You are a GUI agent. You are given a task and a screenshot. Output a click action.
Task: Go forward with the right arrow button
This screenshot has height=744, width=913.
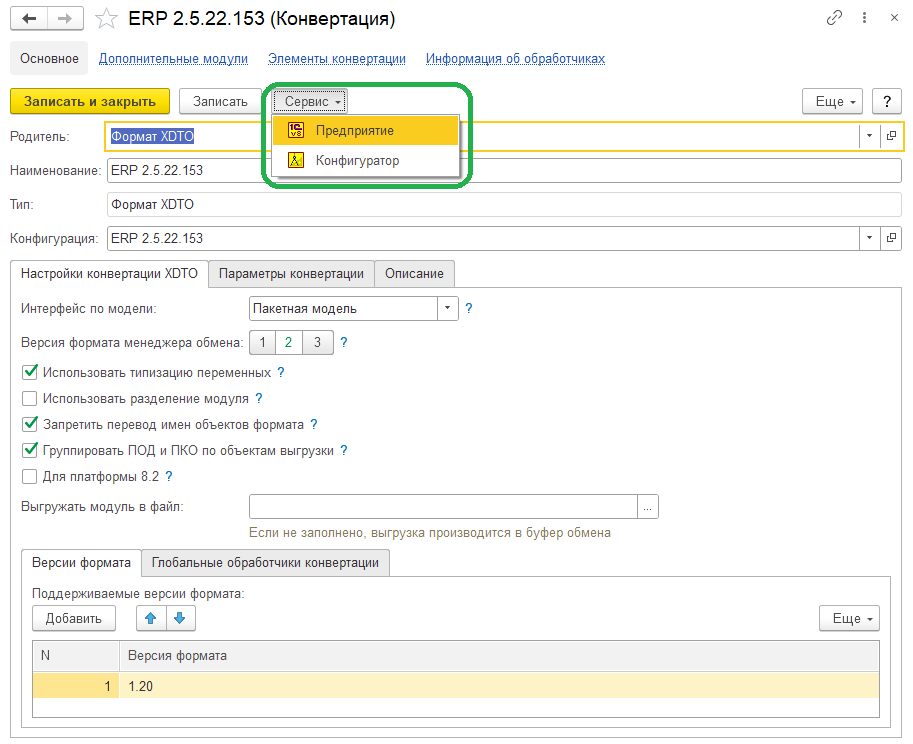point(65,19)
